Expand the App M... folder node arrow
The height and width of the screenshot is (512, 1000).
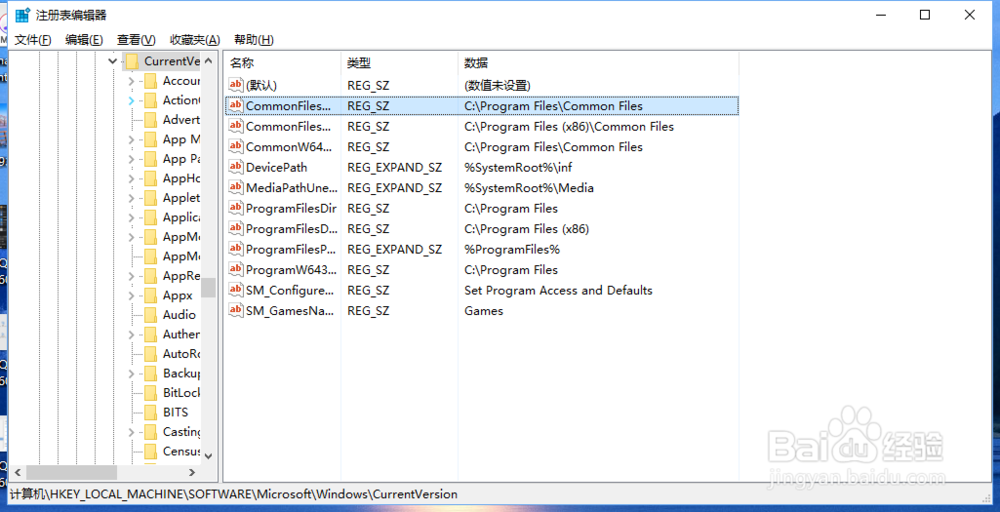pyautogui.click(x=131, y=140)
